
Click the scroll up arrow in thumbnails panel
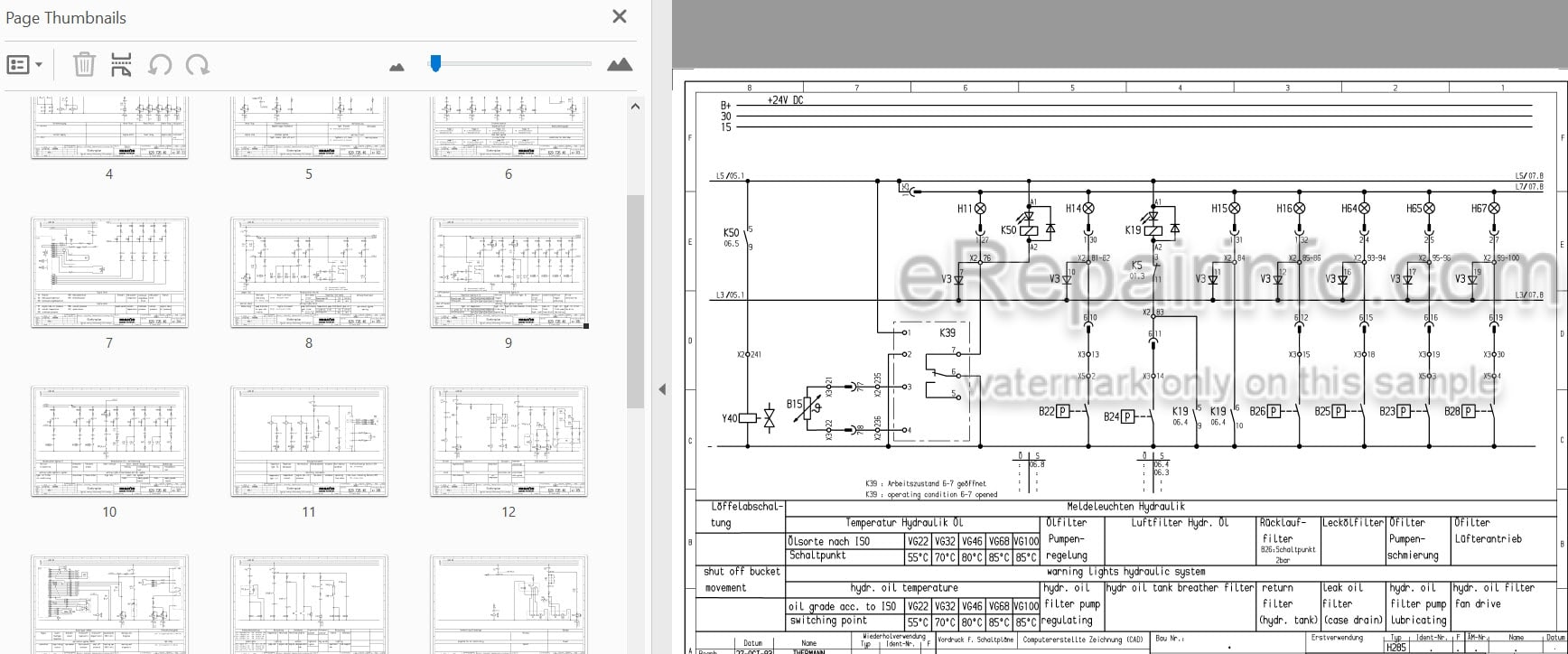pyautogui.click(x=635, y=107)
